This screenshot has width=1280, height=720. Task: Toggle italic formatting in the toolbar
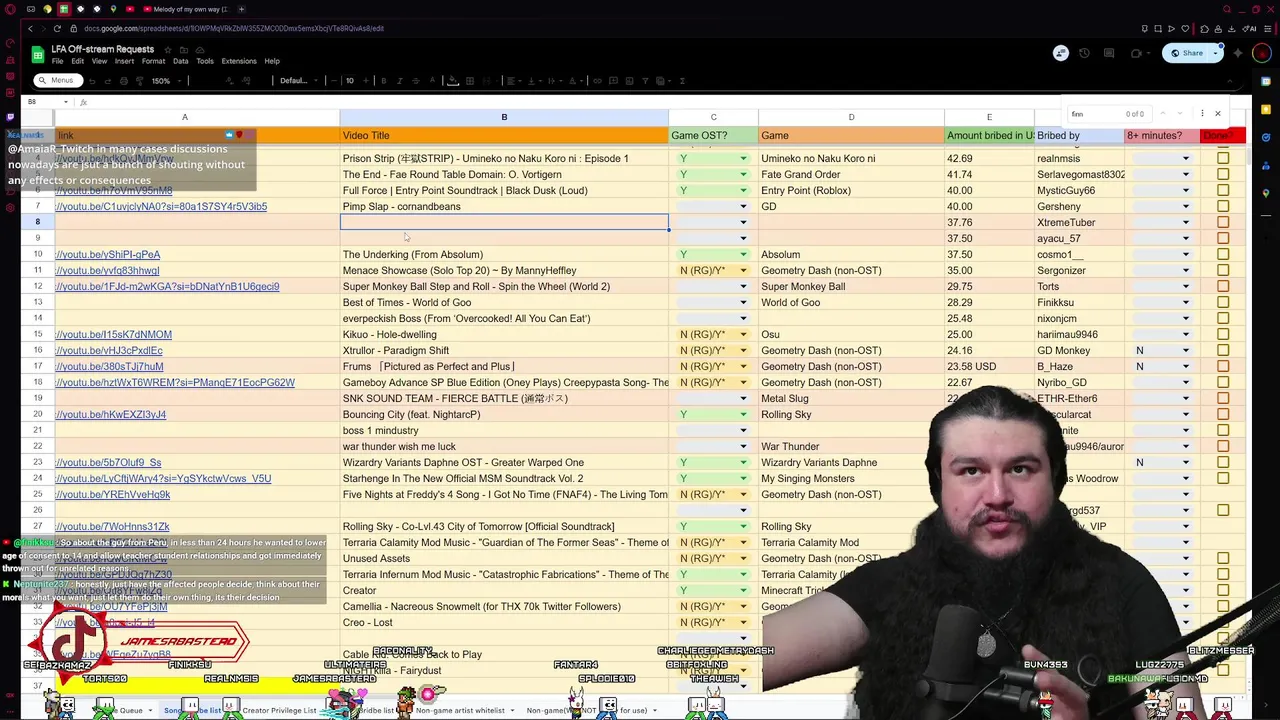tap(400, 80)
